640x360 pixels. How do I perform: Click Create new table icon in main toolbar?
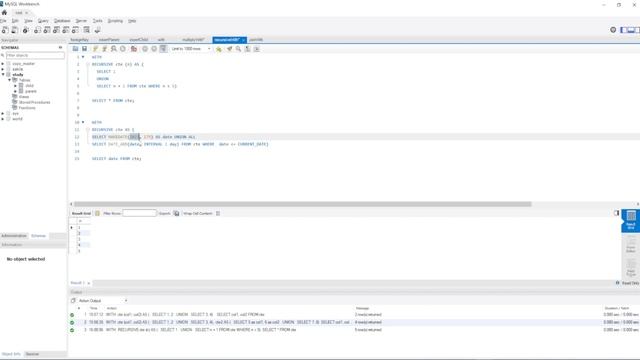click(x=47, y=30)
